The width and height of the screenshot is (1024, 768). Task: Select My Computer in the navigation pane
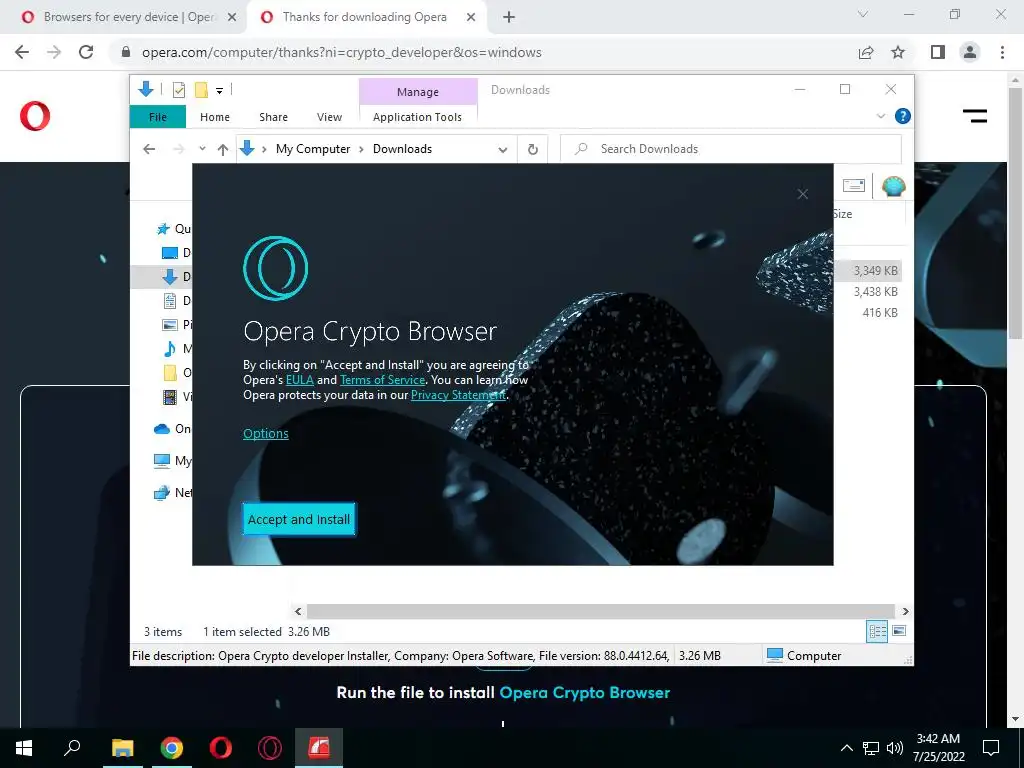tap(172, 461)
